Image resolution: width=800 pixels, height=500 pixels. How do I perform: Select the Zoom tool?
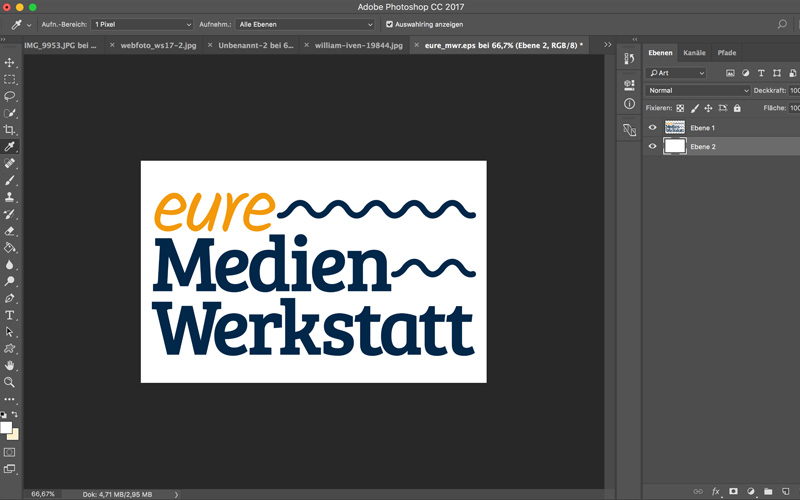[x=9, y=382]
